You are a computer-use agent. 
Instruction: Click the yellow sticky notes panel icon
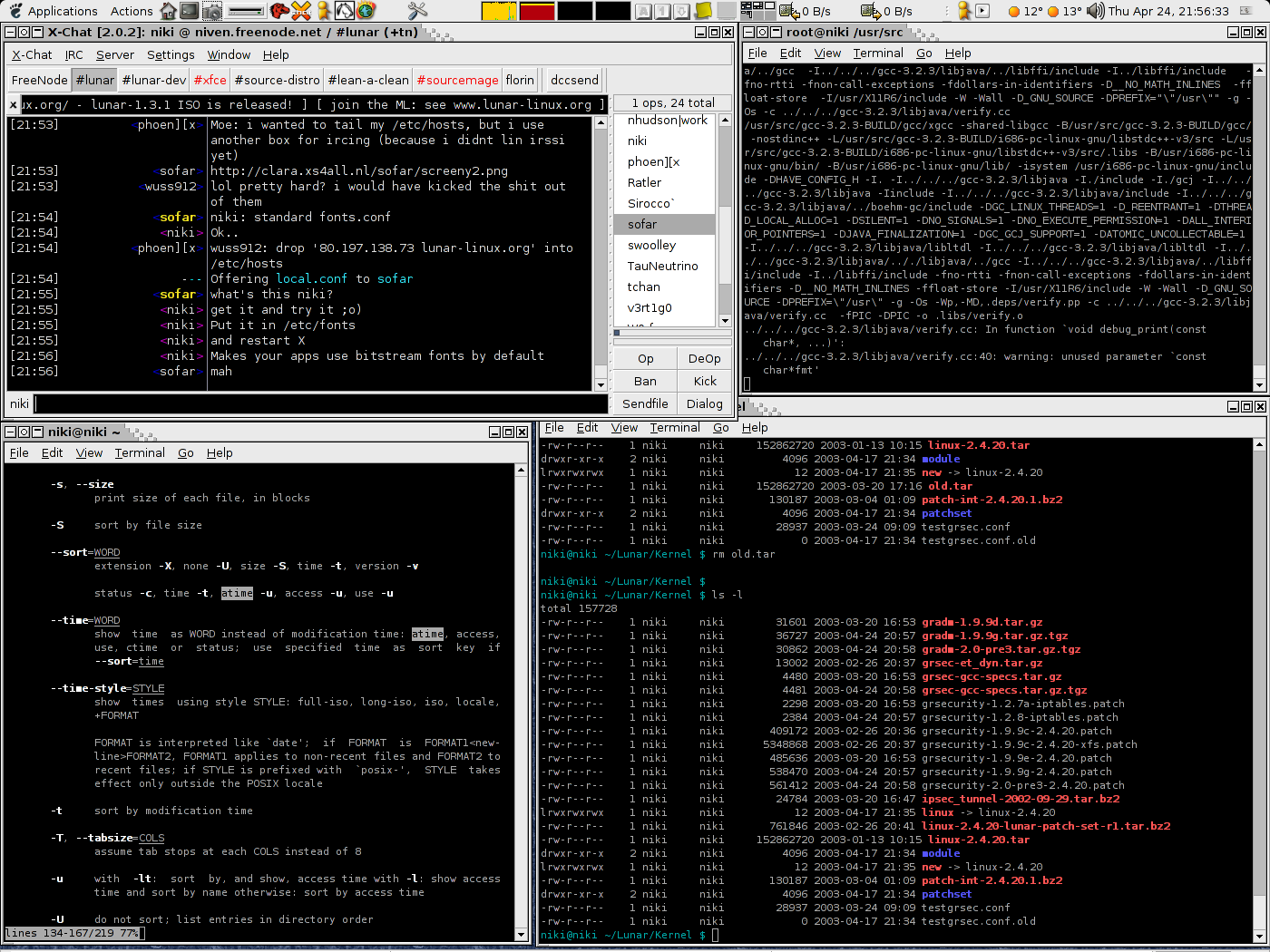(704, 11)
